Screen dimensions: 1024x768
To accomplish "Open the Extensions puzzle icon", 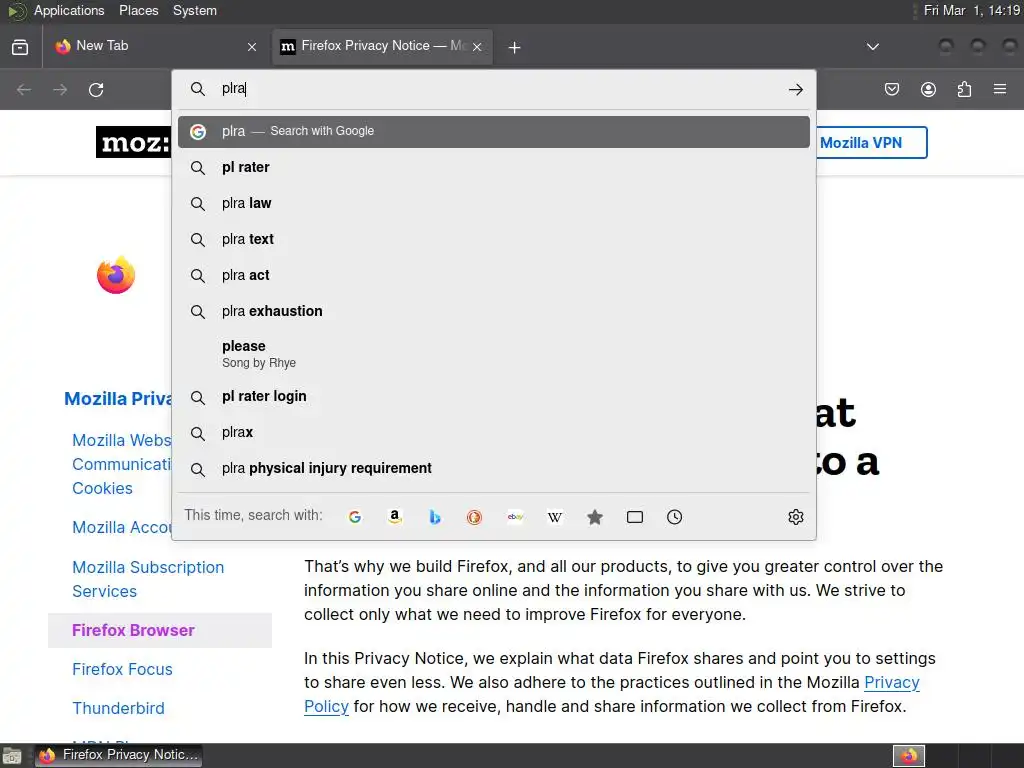I will click(964, 89).
